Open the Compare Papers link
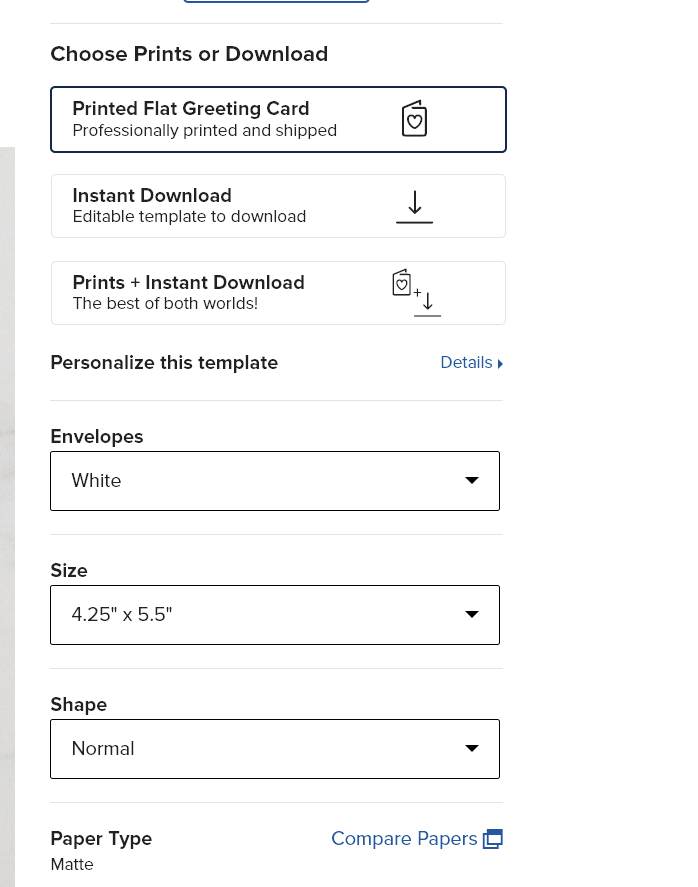The width and height of the screenshot is (698, 887). [417, 838]
